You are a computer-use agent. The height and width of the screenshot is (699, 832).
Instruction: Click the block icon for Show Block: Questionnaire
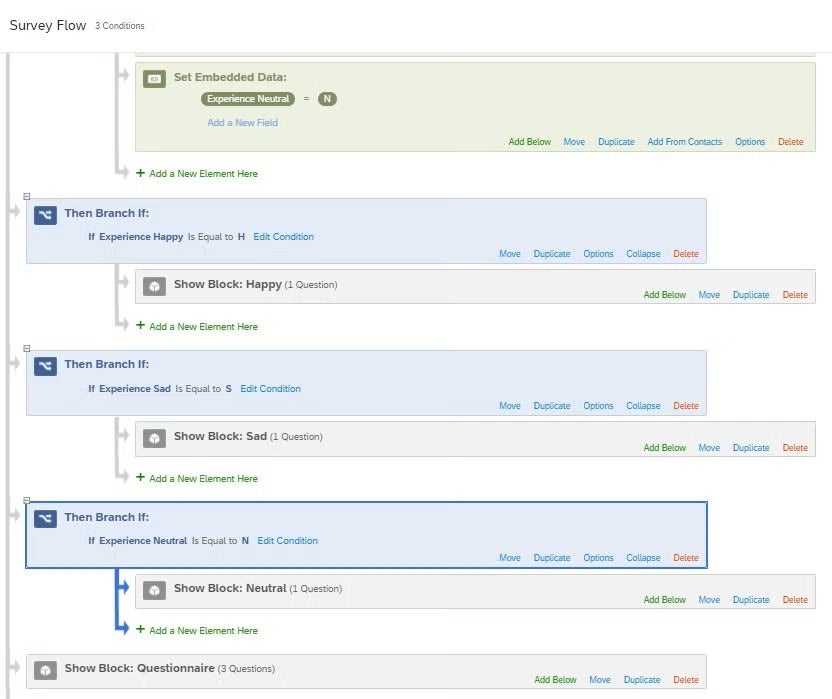click(x=45, y=670)
